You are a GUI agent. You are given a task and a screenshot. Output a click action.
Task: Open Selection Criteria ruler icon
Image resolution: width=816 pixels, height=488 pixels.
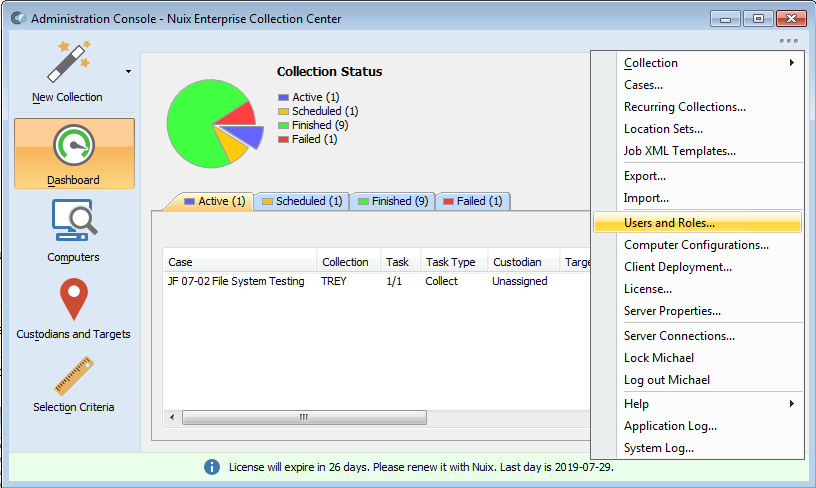[x=74, y=376]
